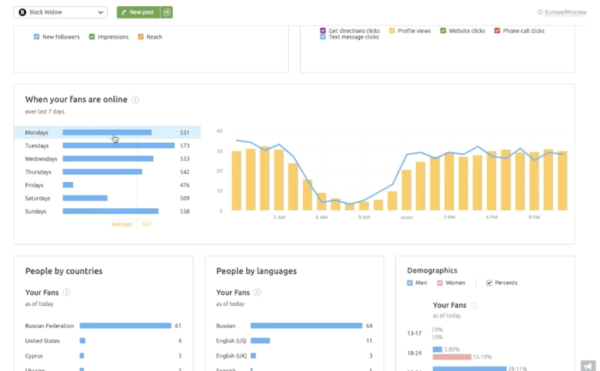Image resolution: width=600 pixels, height=371 pixels.
Task: Select the Mondays row
Action: [x=107, y=132]
